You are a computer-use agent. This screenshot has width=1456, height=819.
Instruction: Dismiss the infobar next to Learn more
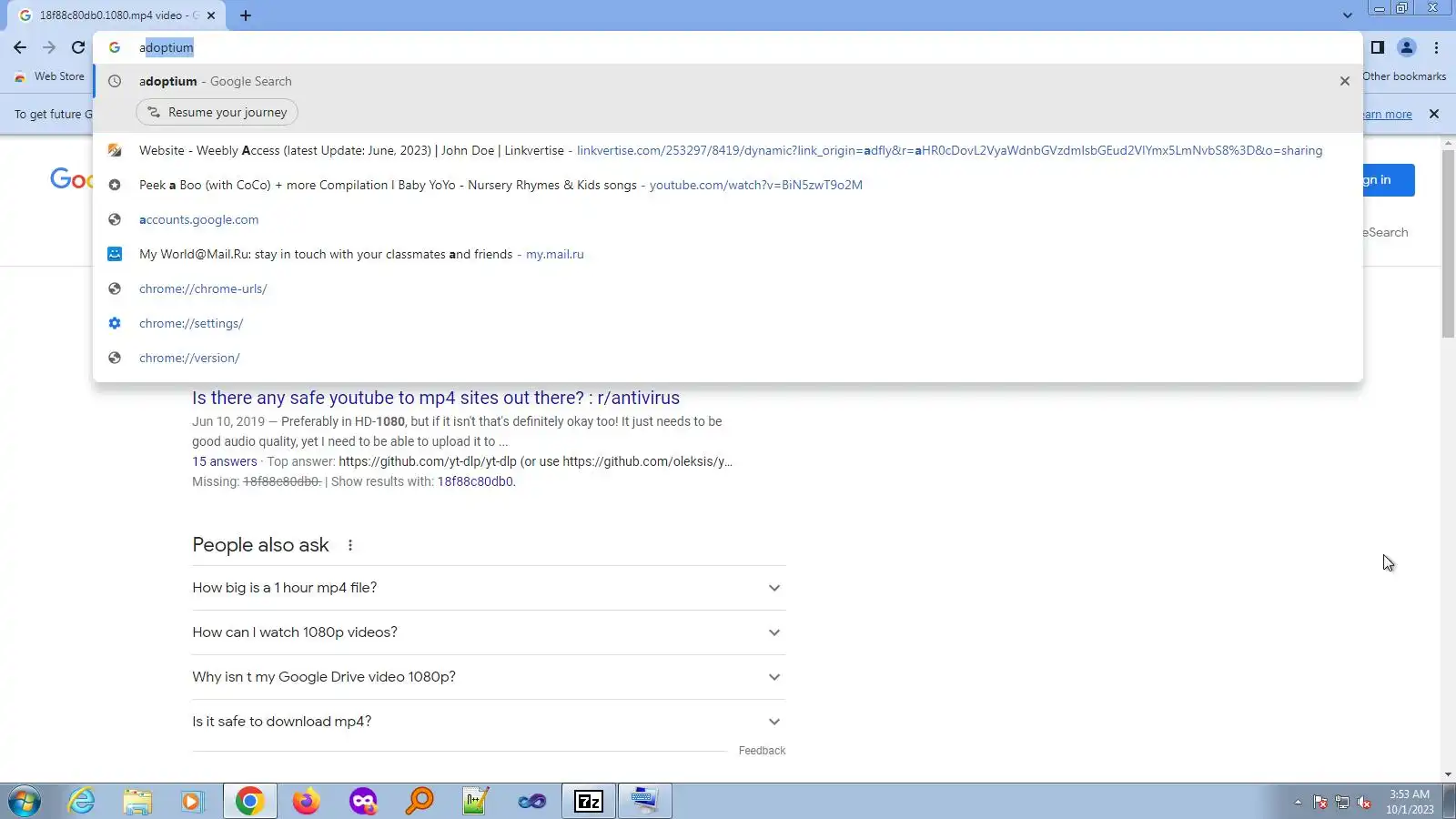pyautogui.click(x=1434, y=114)
